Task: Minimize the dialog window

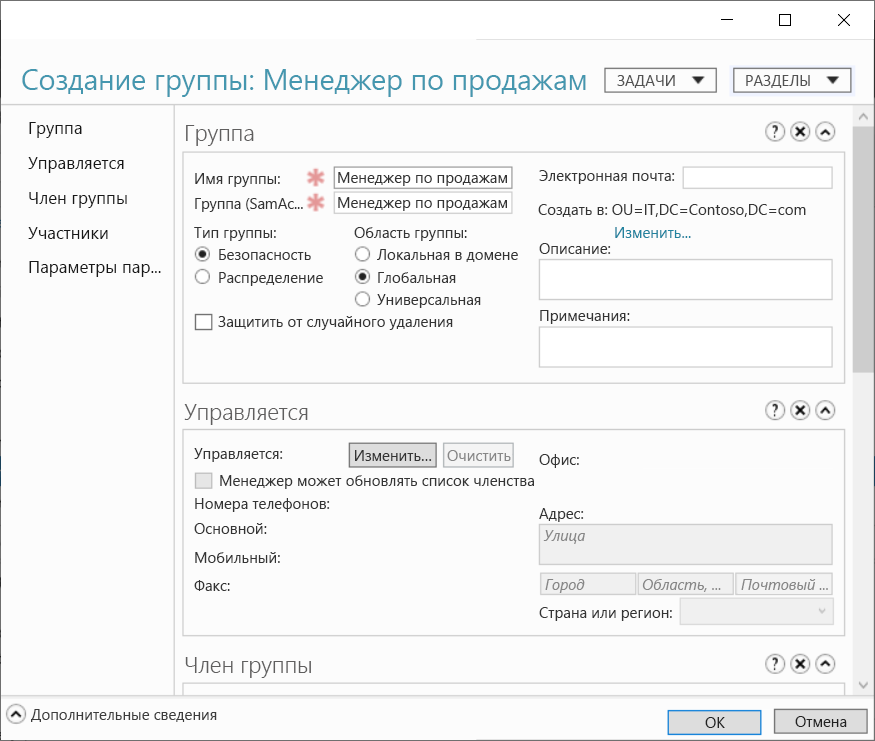Action: click(727, 20)
